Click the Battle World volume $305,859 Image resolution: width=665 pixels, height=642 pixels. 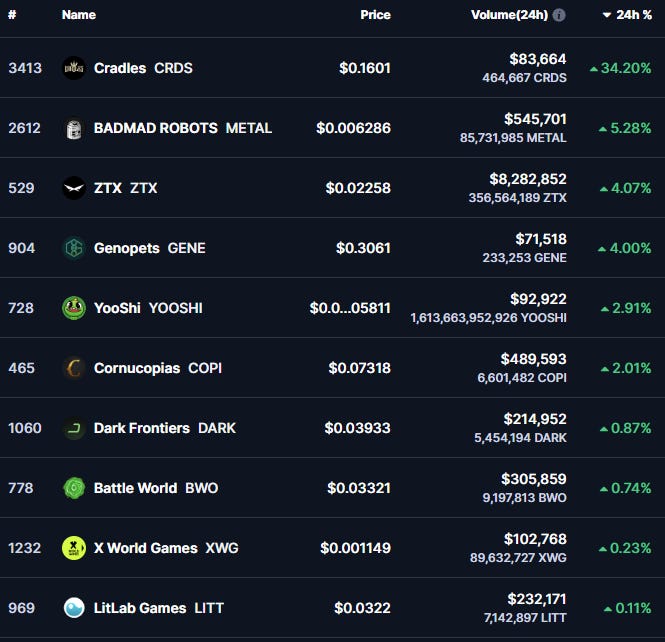coord(534,479)
